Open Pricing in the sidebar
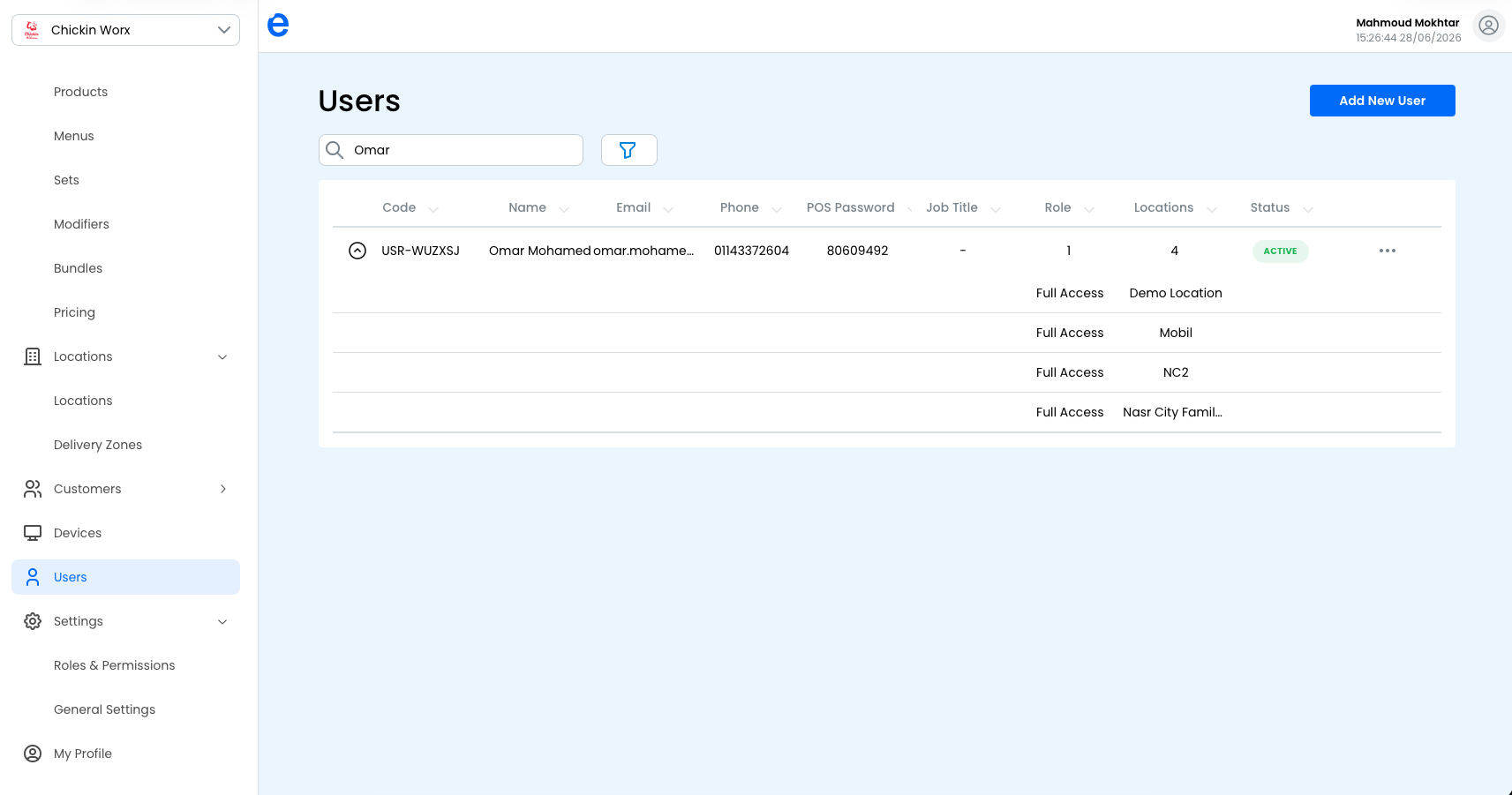This screenshot has width=1512, height=795. coord(74,312)
